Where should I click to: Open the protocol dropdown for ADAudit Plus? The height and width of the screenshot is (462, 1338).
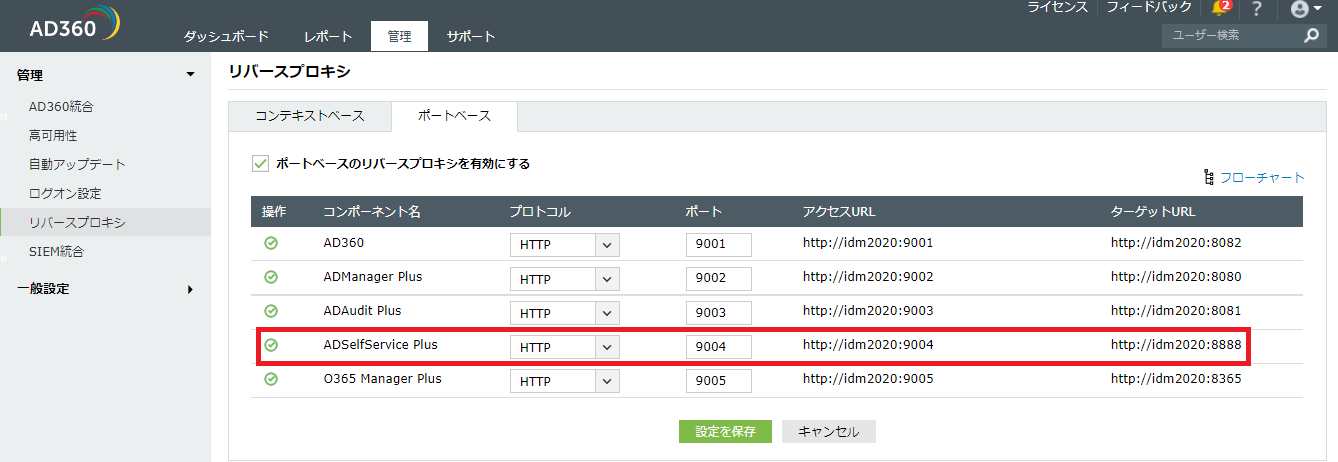pos(565,313)
